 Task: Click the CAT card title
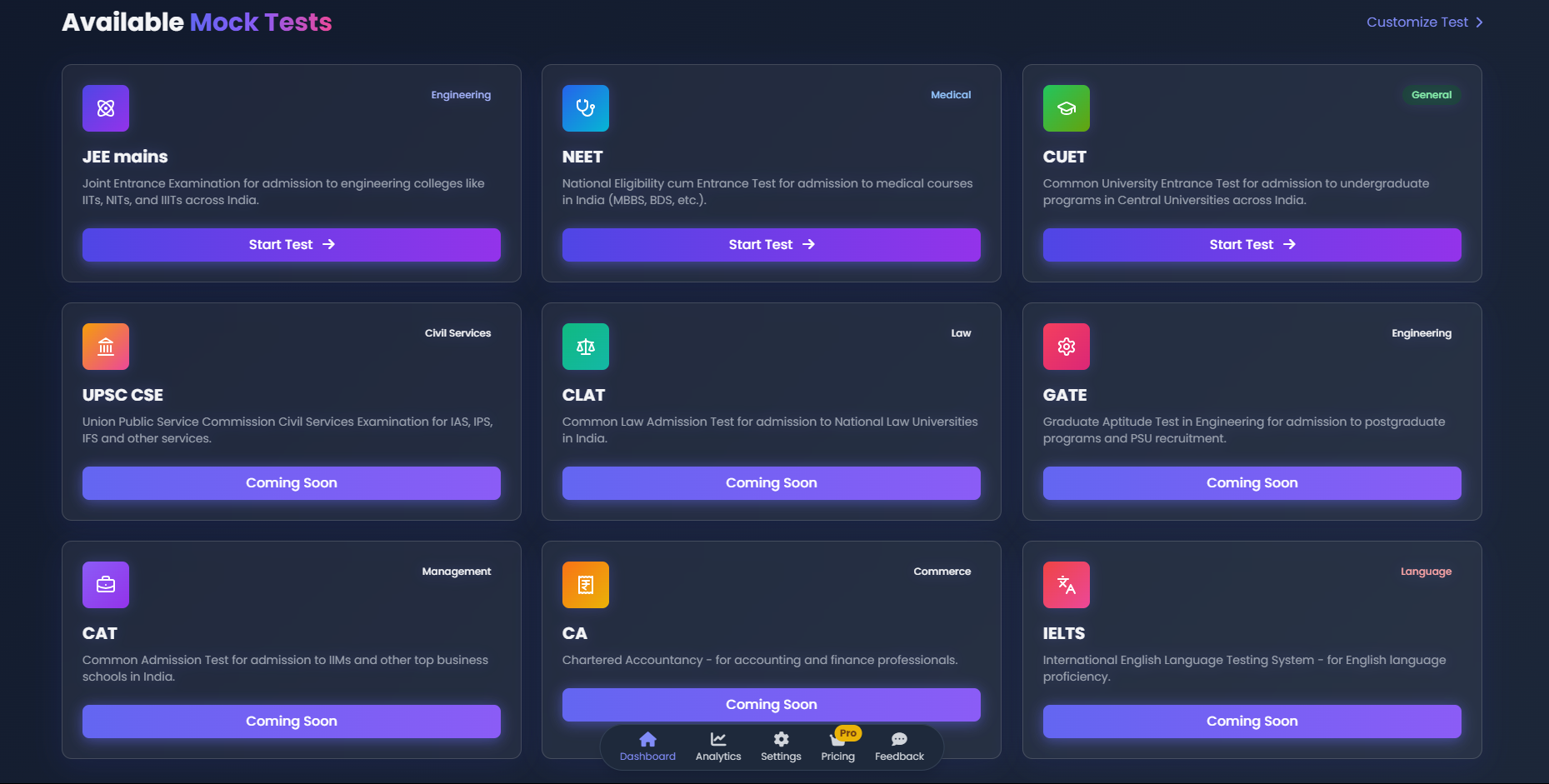coord(100,633)
